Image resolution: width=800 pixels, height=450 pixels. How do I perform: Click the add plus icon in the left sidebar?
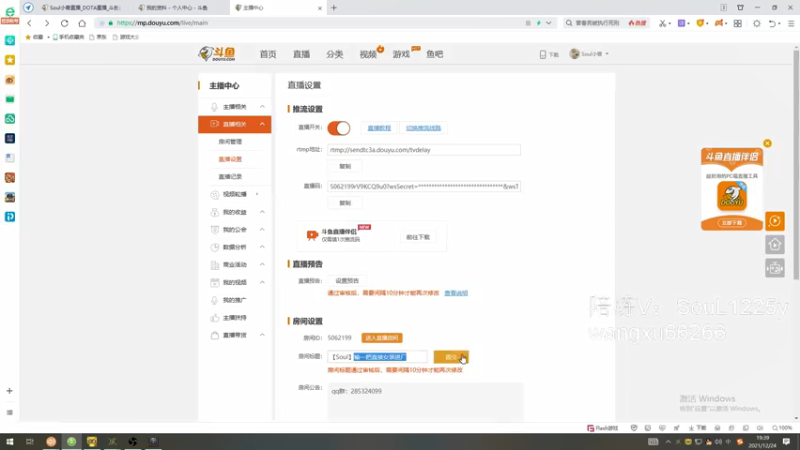[x=9, y=391]
